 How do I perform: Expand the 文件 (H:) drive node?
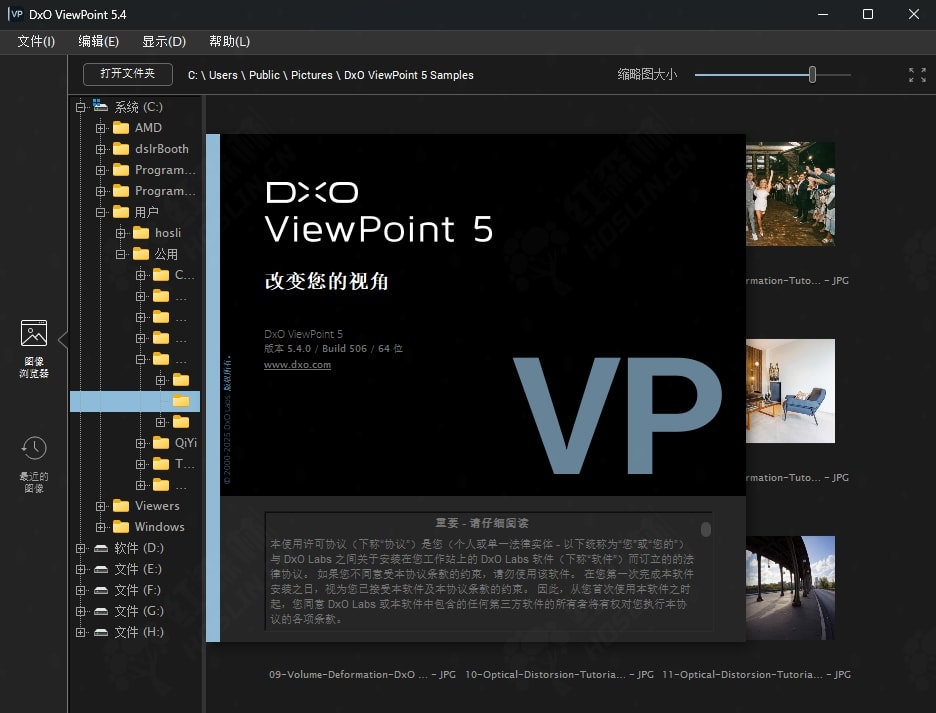[x=81, y=632]
